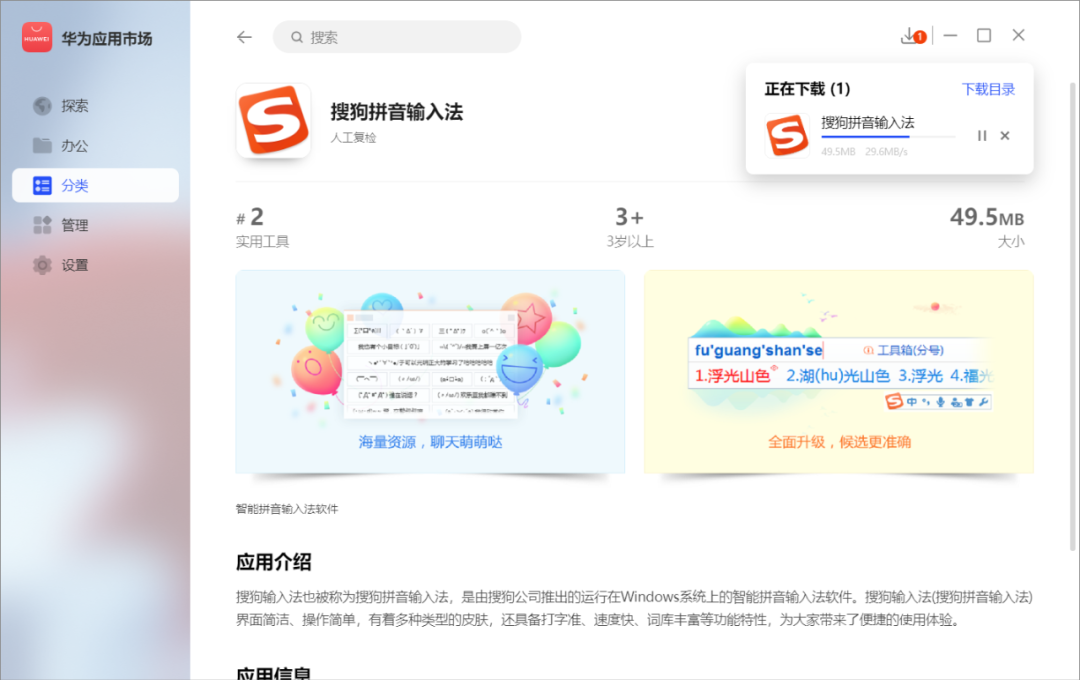Click the download progress bar

[x=888, y=137]
